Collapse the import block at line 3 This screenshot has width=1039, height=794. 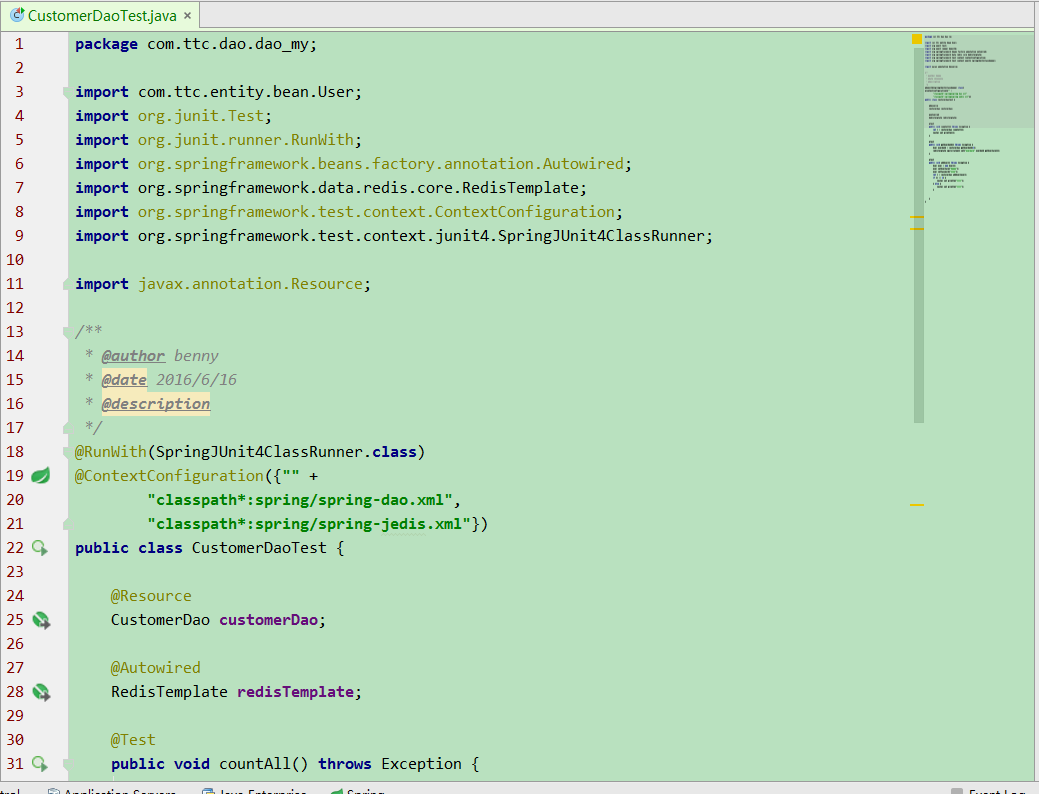click(x=66, y=91)
